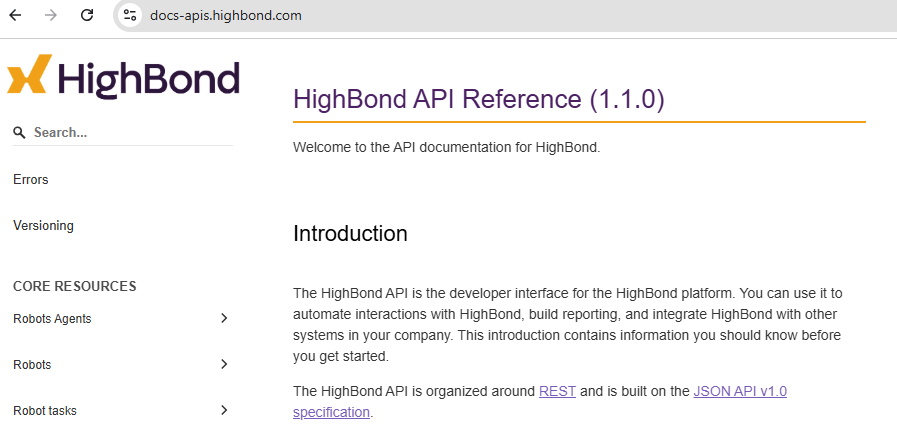Select Robots Agents in sidebar

(52, 319)
